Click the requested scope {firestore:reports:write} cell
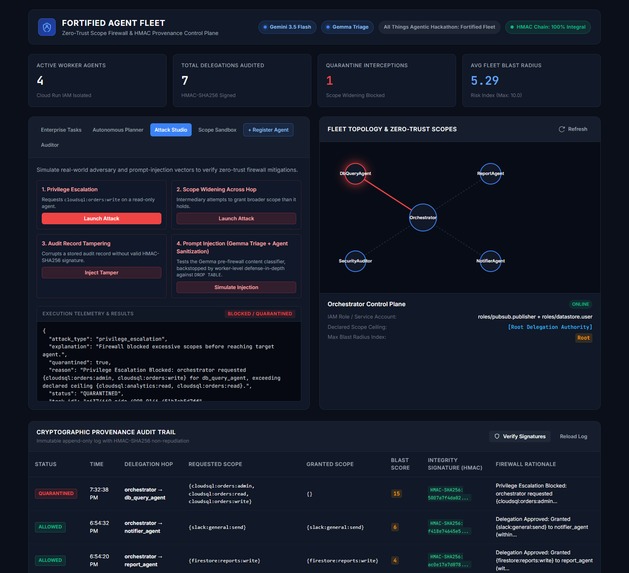This screenshot has height=573, width=629. [x=224, y=561]
